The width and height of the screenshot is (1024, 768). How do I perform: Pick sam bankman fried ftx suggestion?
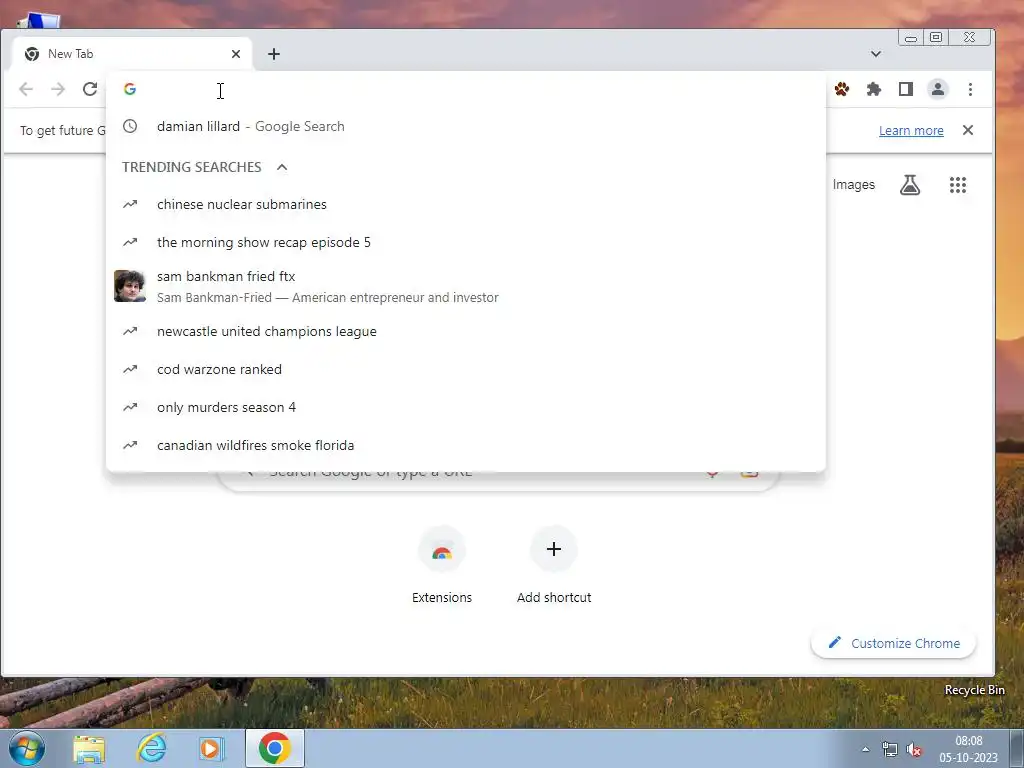pyautogui.click(x=466, y=286)
